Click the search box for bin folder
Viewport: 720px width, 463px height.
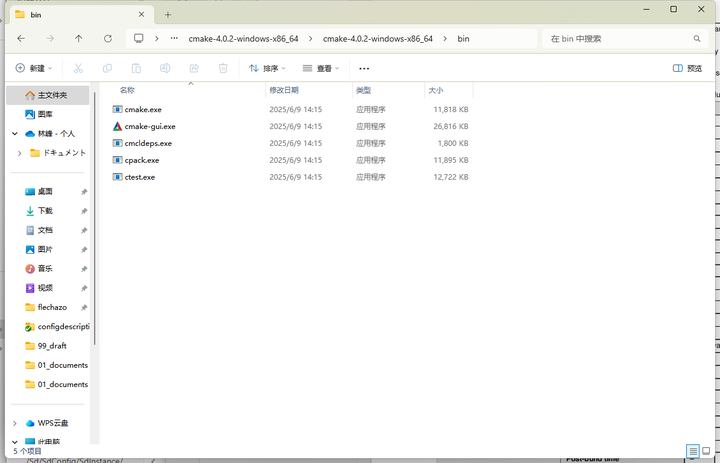(x=624, y=39)
